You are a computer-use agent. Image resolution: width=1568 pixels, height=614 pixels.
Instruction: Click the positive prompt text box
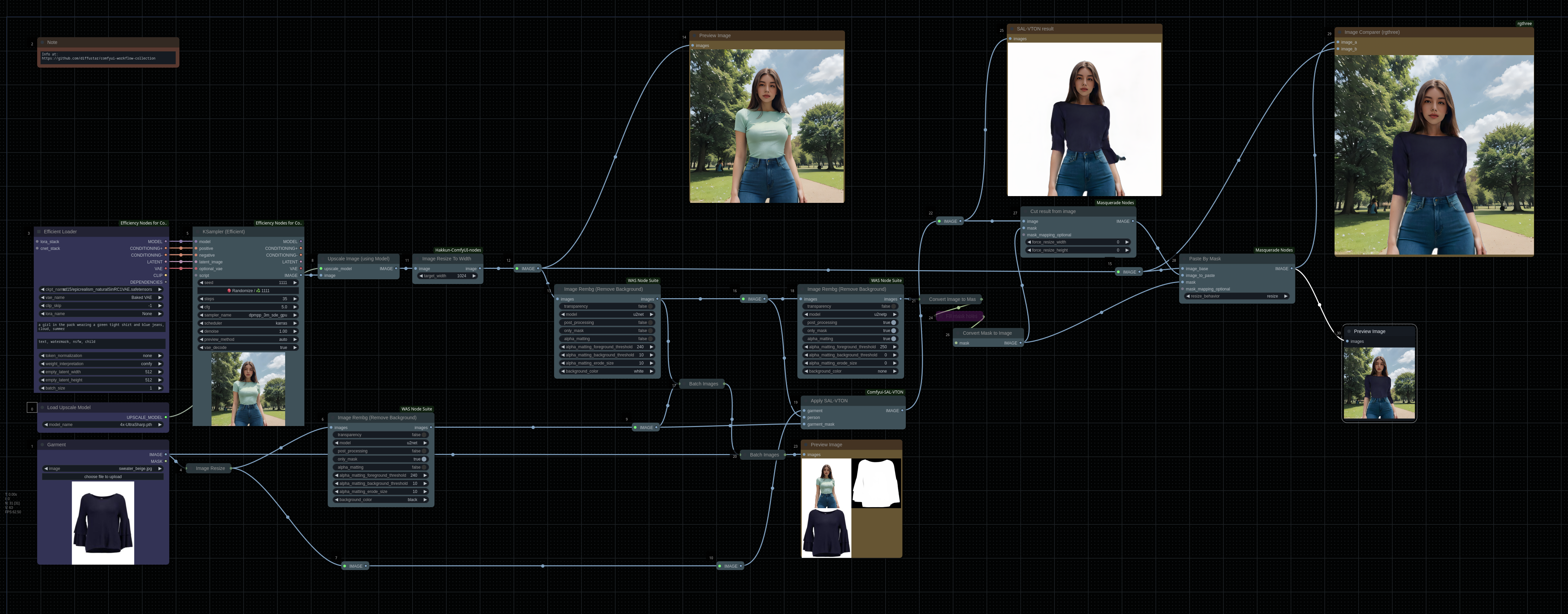coord(101,327)
